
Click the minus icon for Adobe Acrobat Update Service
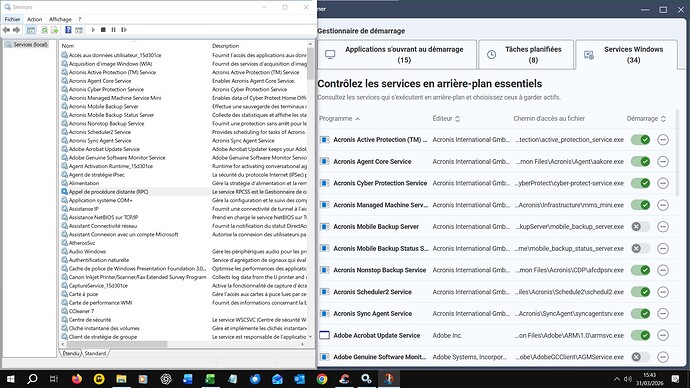pyautogui.click(x=663, y=335)
